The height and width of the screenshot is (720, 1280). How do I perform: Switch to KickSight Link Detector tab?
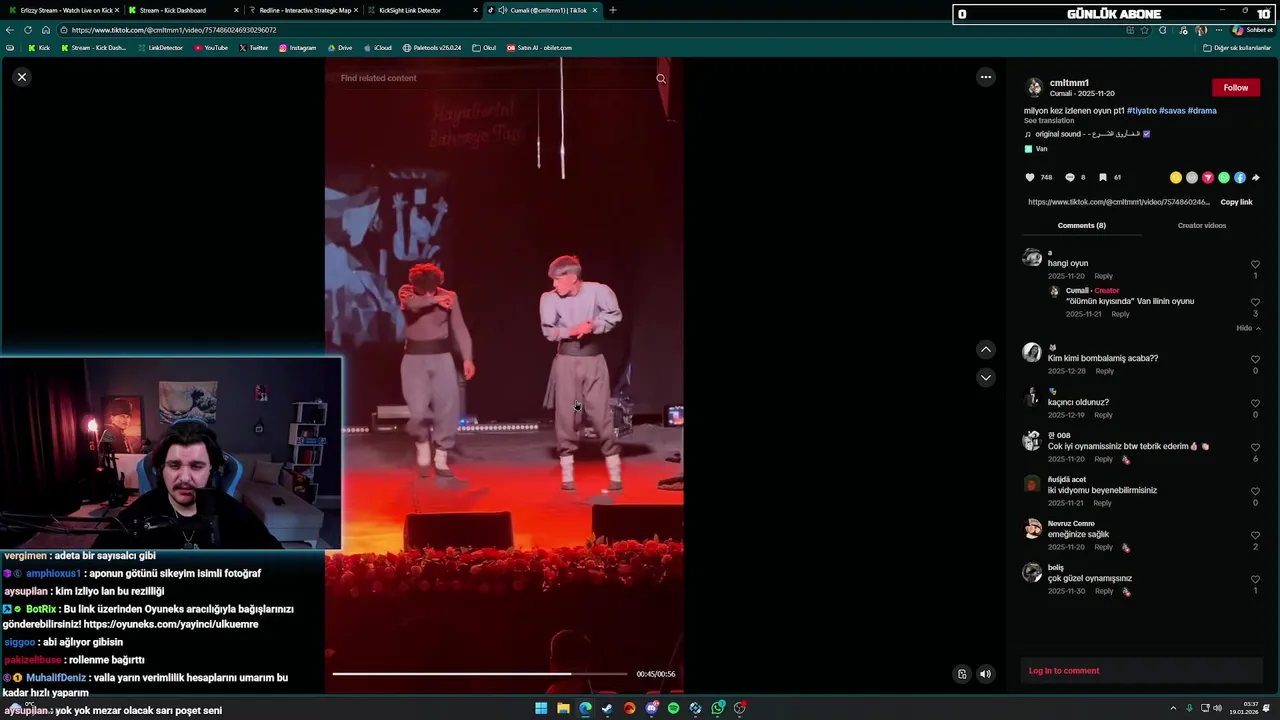(421, 10)
